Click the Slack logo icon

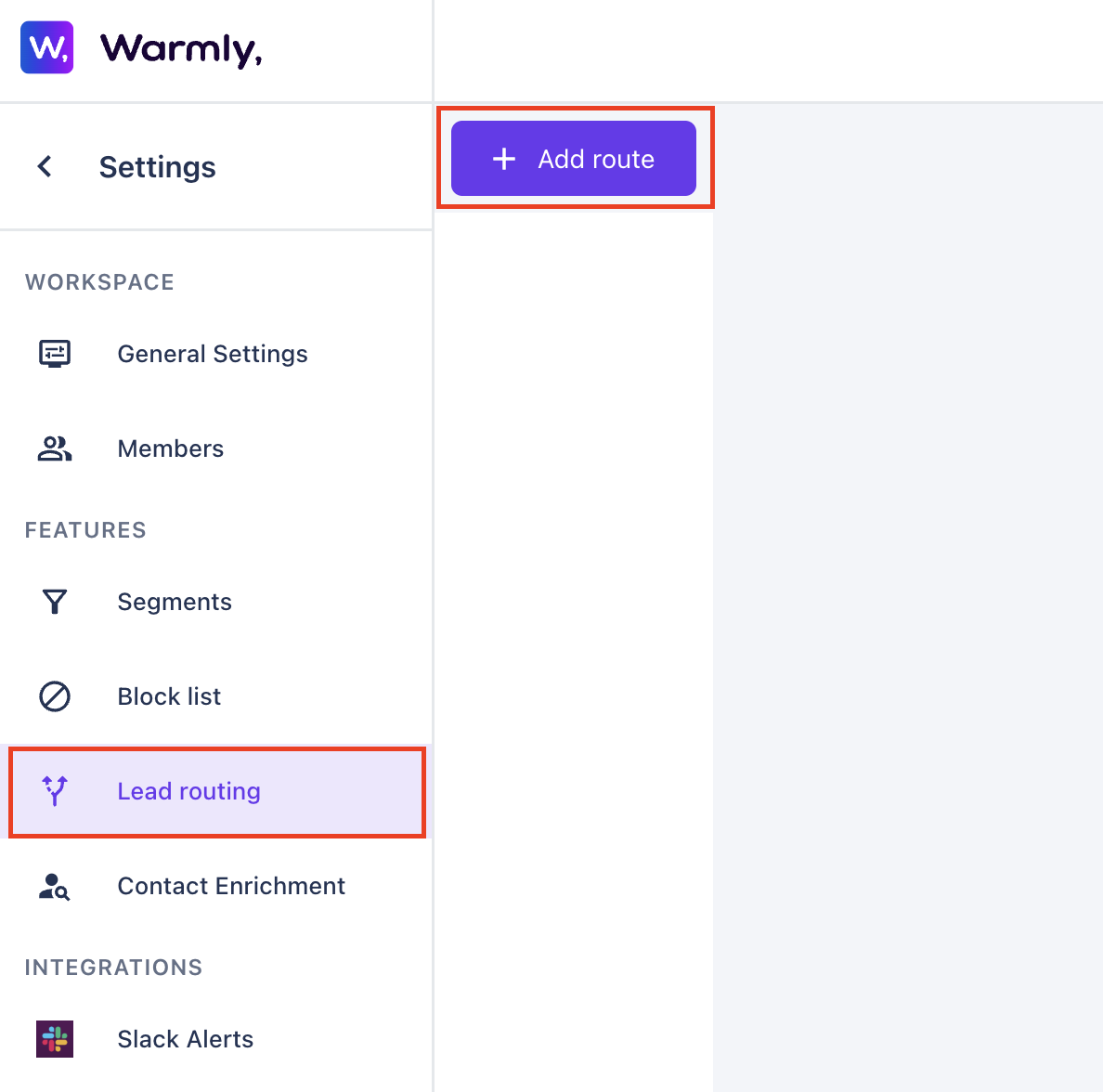point(54,1039)
